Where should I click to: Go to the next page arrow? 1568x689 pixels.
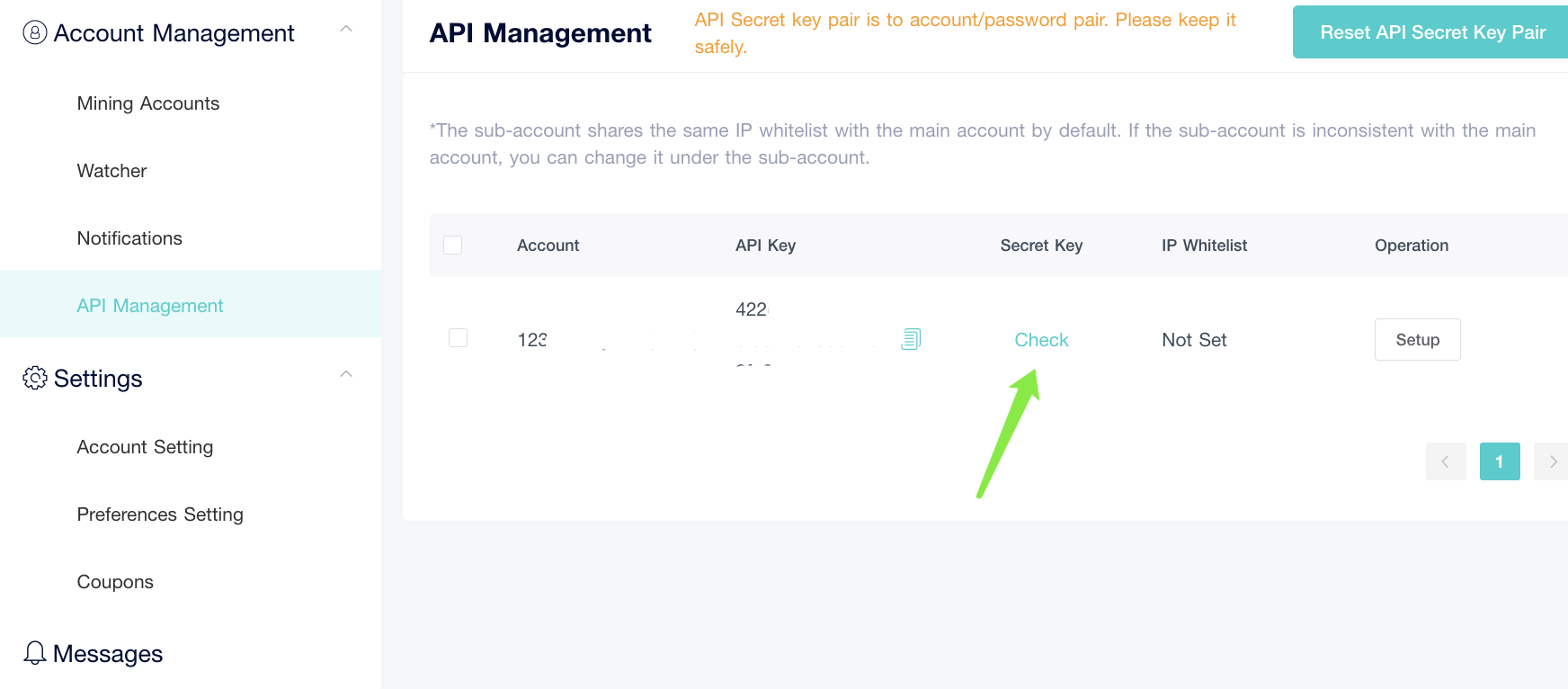[1551, 461]
